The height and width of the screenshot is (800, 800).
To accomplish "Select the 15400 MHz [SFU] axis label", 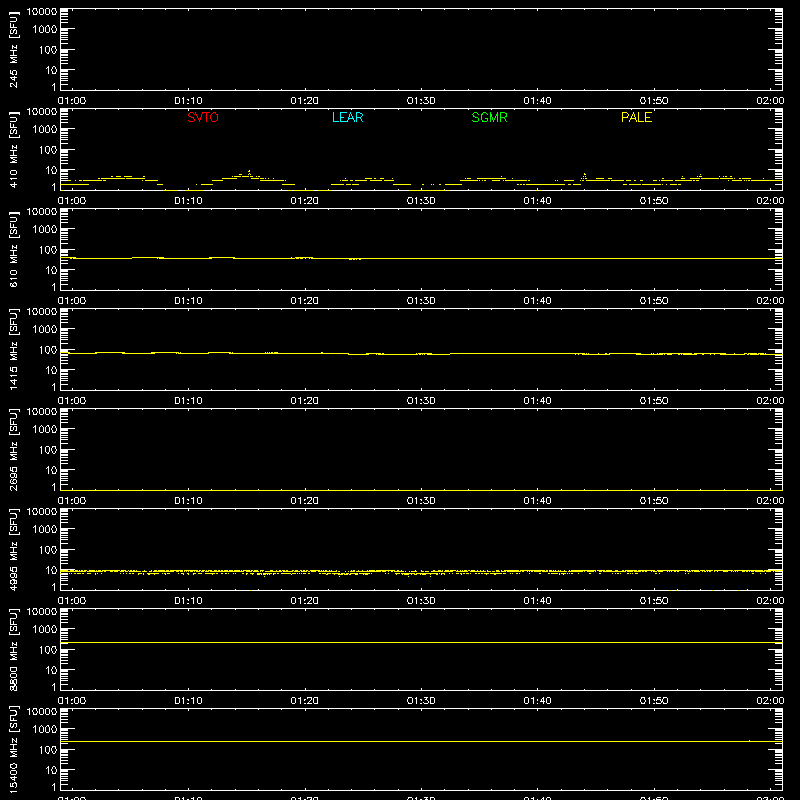I will tap(13, 749).
